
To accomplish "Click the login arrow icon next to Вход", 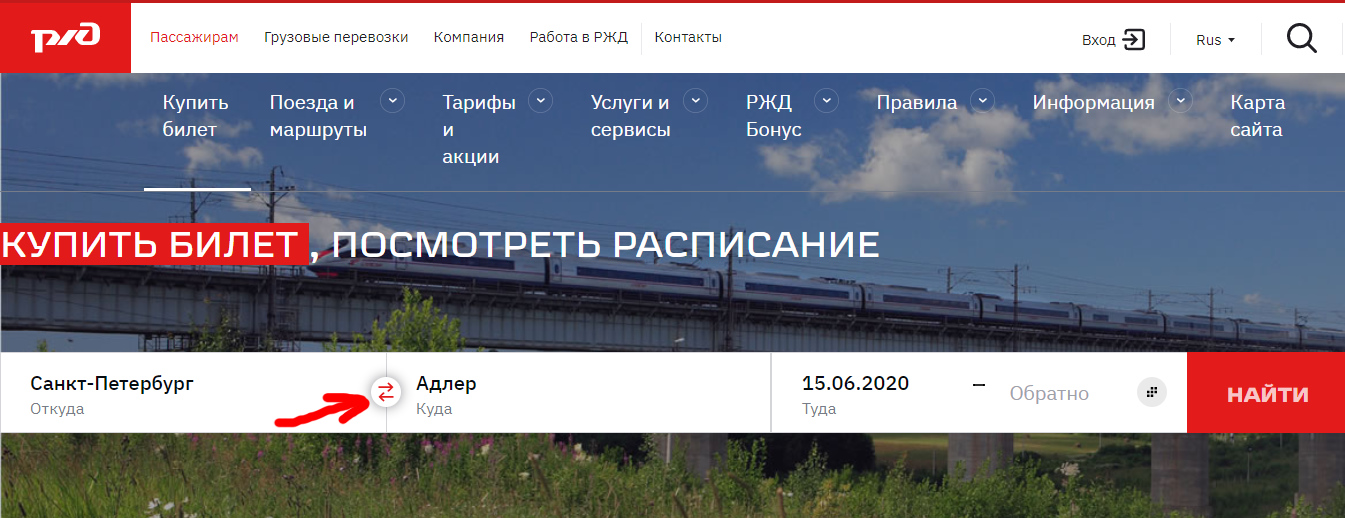I will click(1133, 40).
